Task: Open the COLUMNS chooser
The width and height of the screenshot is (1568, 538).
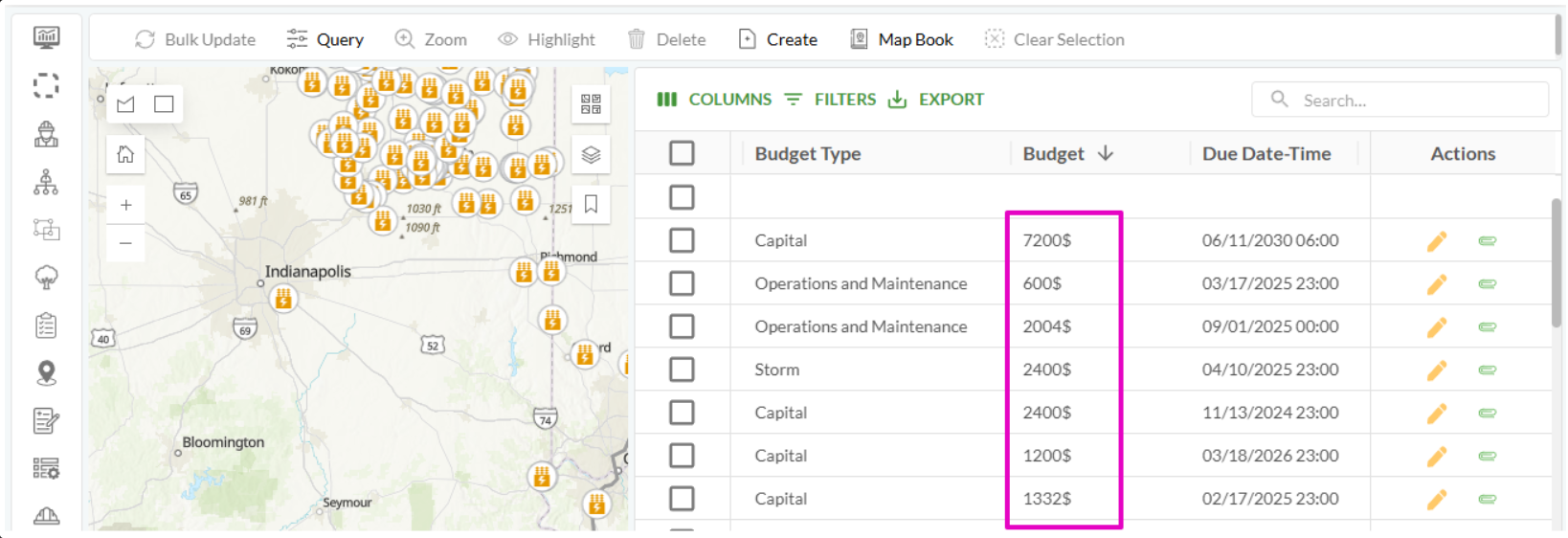Action: coord(714,100)
